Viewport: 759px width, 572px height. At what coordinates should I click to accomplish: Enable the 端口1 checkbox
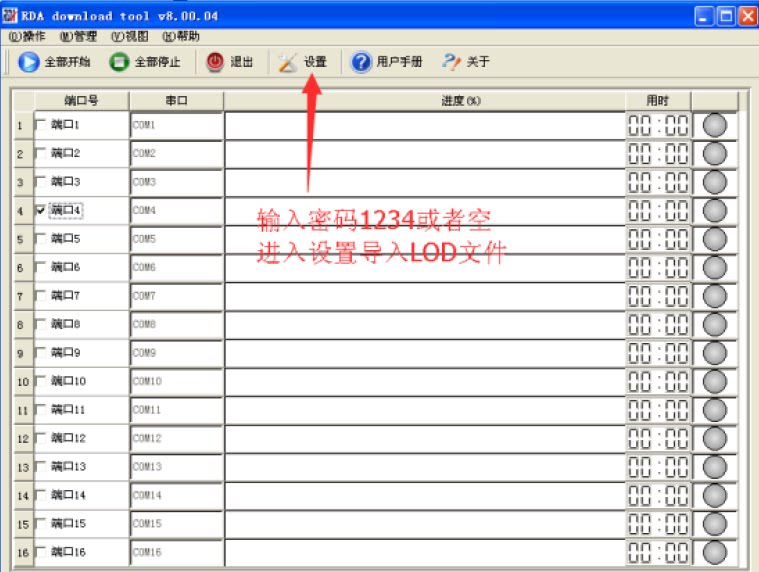[x=41, y=125]
